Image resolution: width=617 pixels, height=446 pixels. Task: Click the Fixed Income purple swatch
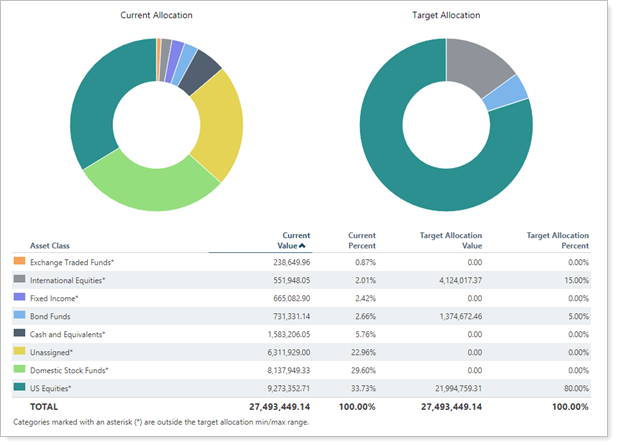20,298
